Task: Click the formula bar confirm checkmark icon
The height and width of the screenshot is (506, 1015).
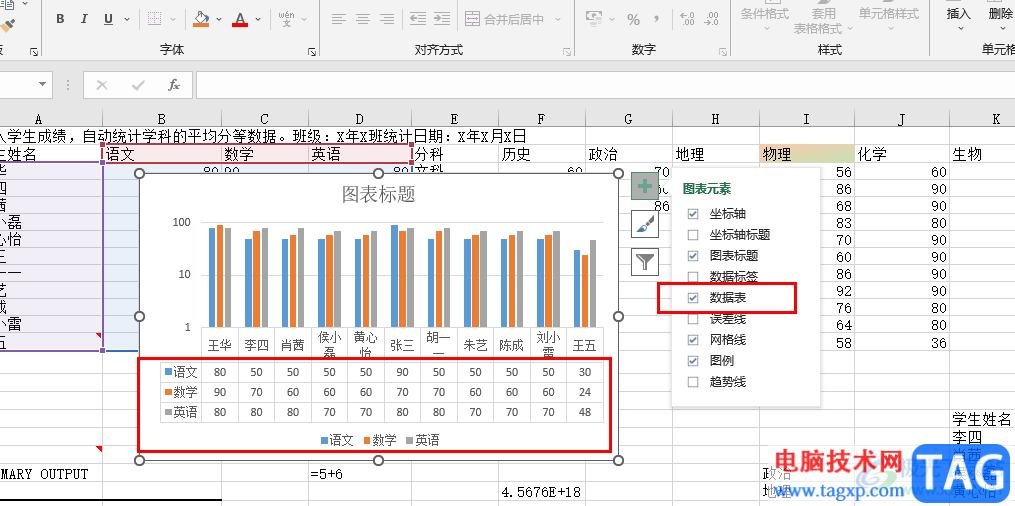Action: [x=138, y=85]
